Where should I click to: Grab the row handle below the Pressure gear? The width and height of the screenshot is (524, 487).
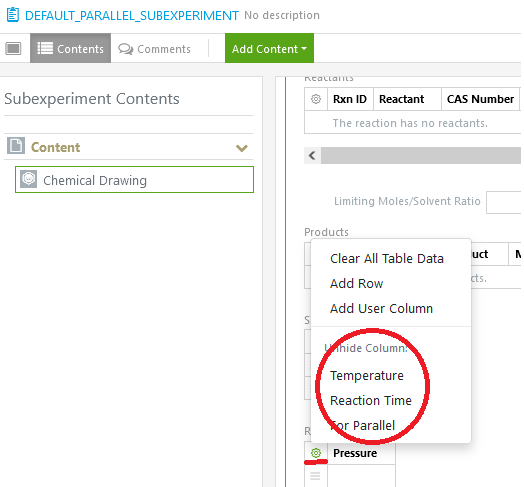315,475
